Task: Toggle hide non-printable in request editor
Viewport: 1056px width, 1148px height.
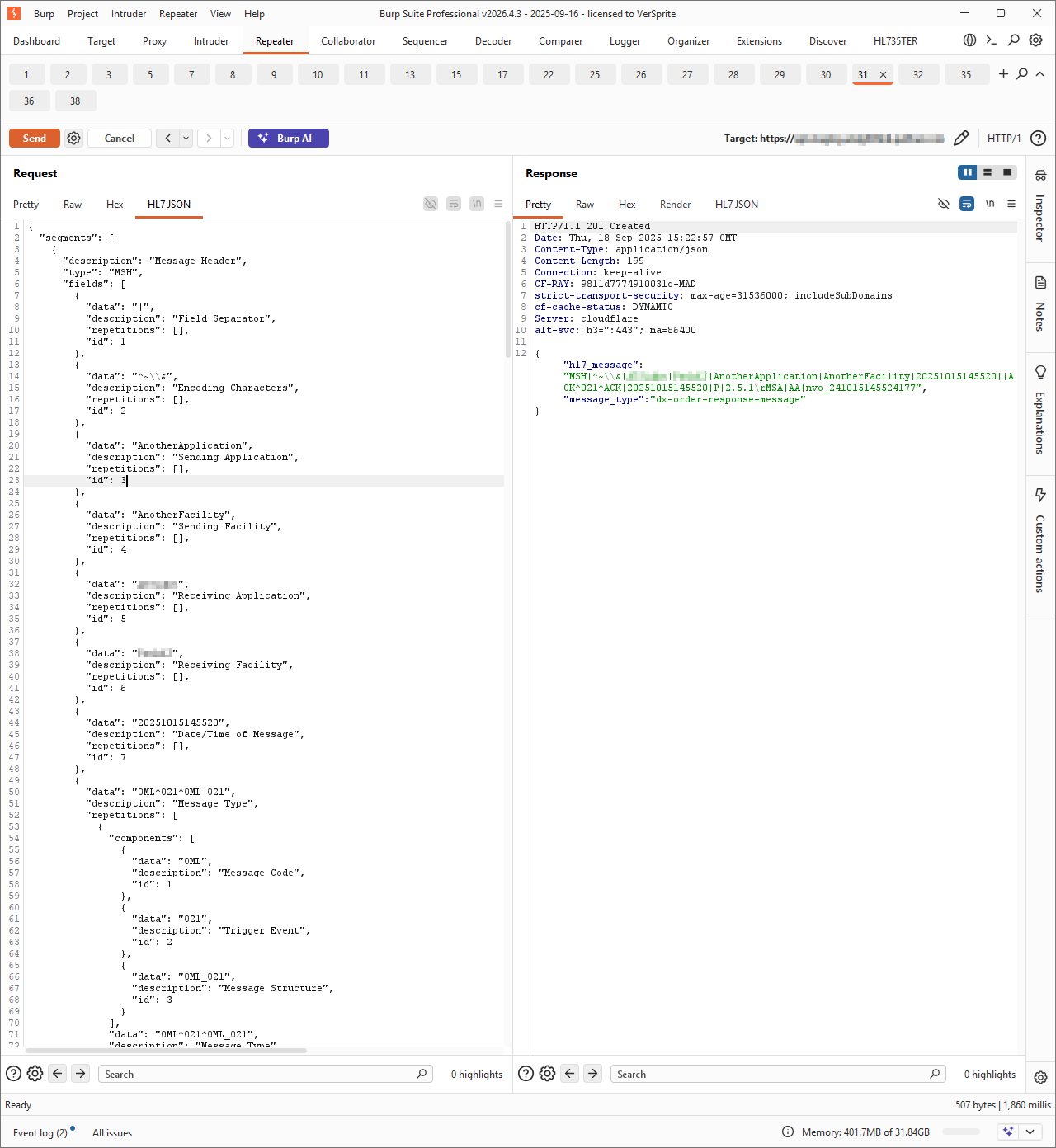Action: pos(431,204)
